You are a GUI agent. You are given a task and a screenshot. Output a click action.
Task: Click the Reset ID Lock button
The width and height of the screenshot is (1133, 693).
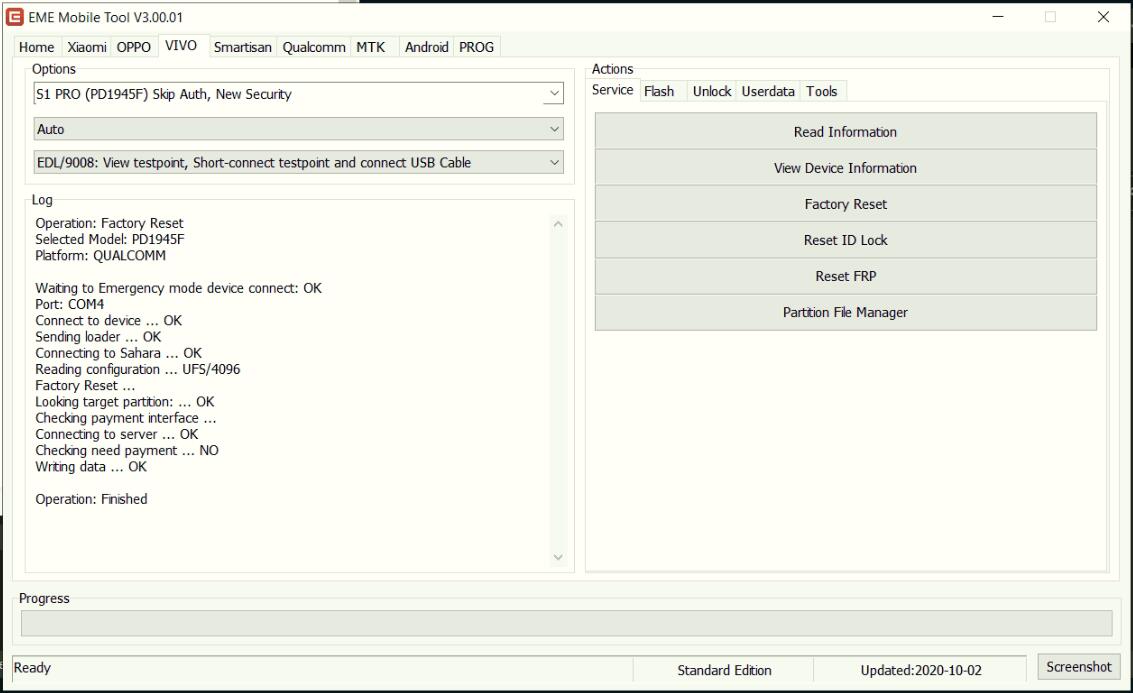pos(845,240)
